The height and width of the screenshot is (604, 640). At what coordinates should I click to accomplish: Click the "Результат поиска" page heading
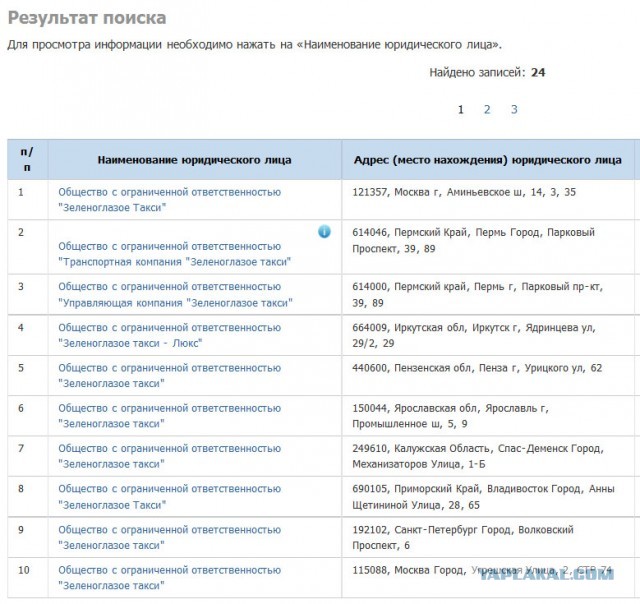click(x=87, y=19)
